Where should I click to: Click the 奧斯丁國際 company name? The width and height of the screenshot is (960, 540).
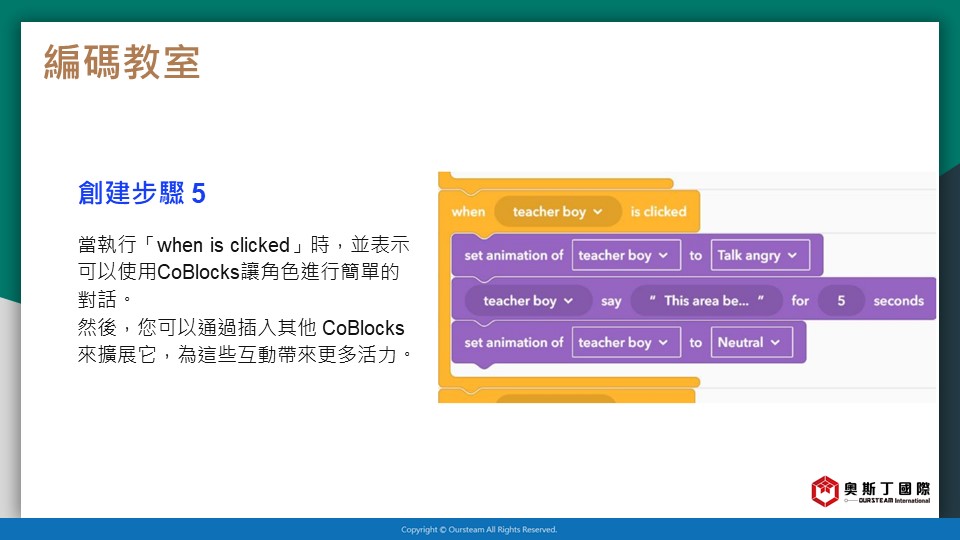point(887,488)
